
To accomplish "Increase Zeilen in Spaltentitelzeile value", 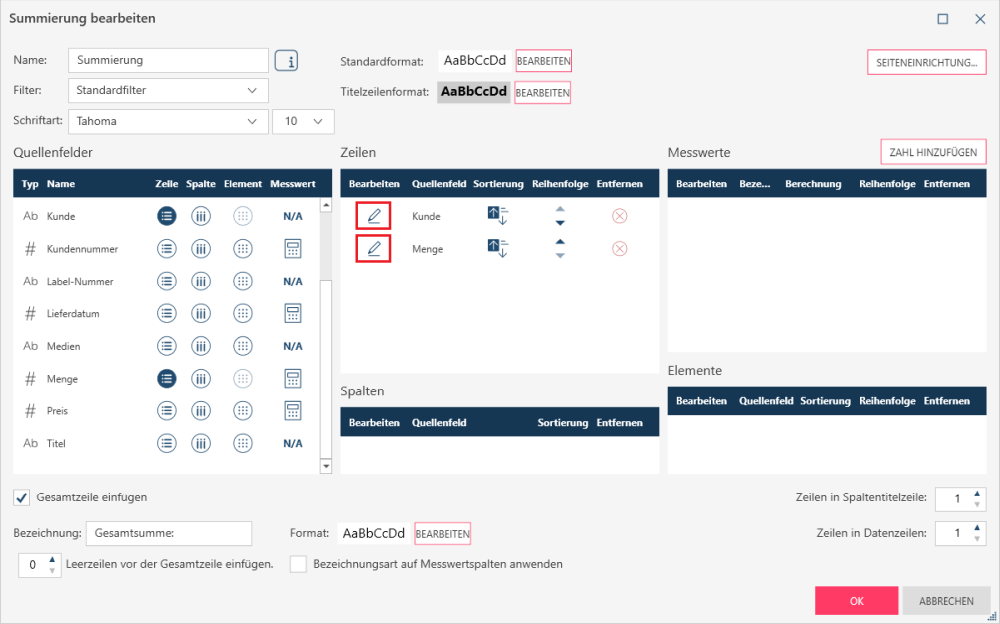I will pos(977,493).
